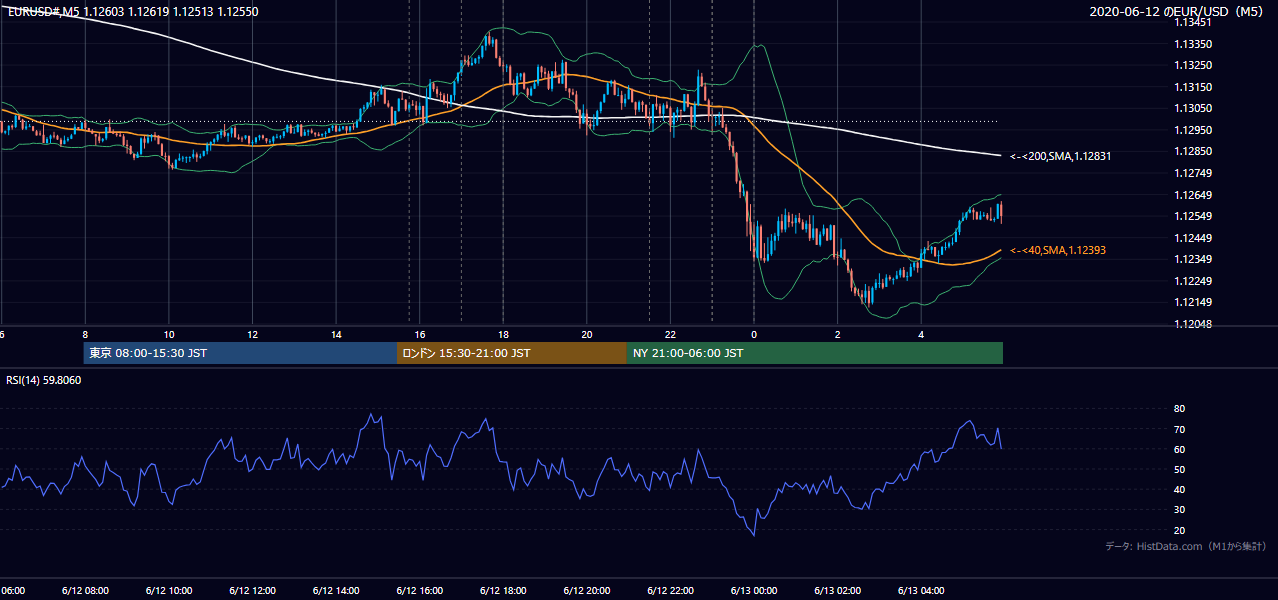This screenshot has height=600, width=1278.
Task: Click the 1.12249 price axis label
Action: coord(1193,281)
